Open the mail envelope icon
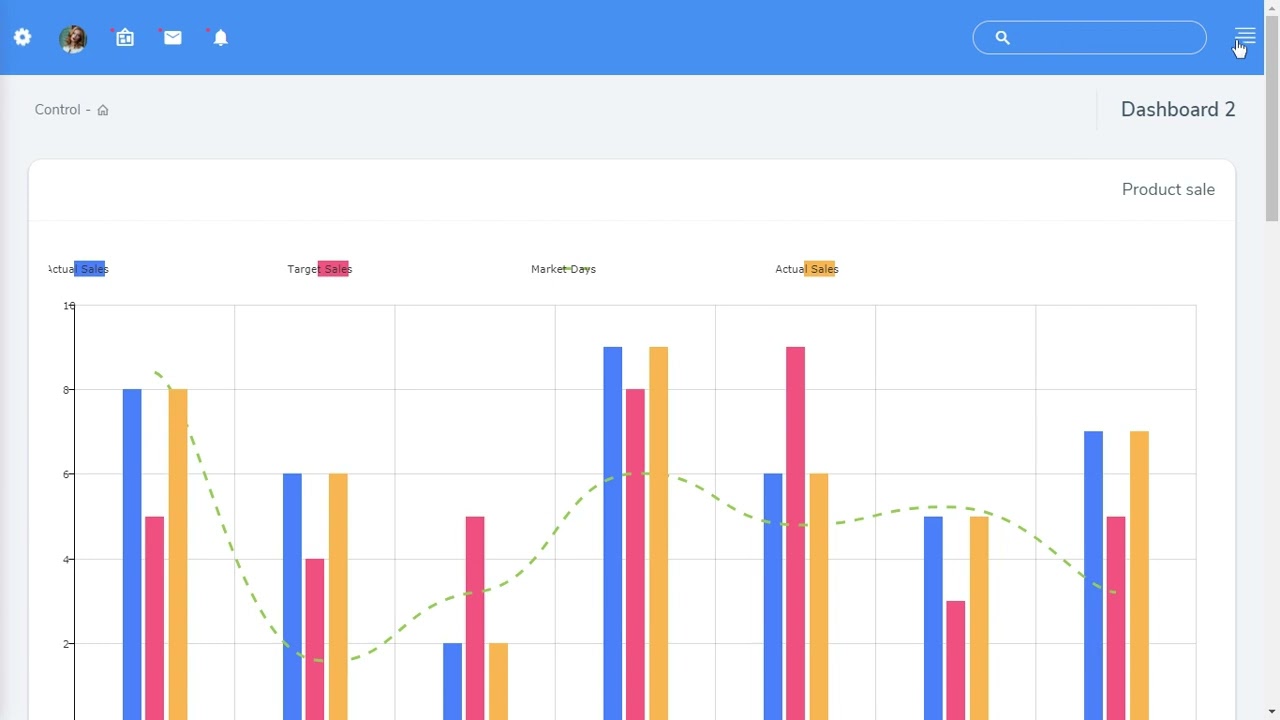 [x=173, y=37]
